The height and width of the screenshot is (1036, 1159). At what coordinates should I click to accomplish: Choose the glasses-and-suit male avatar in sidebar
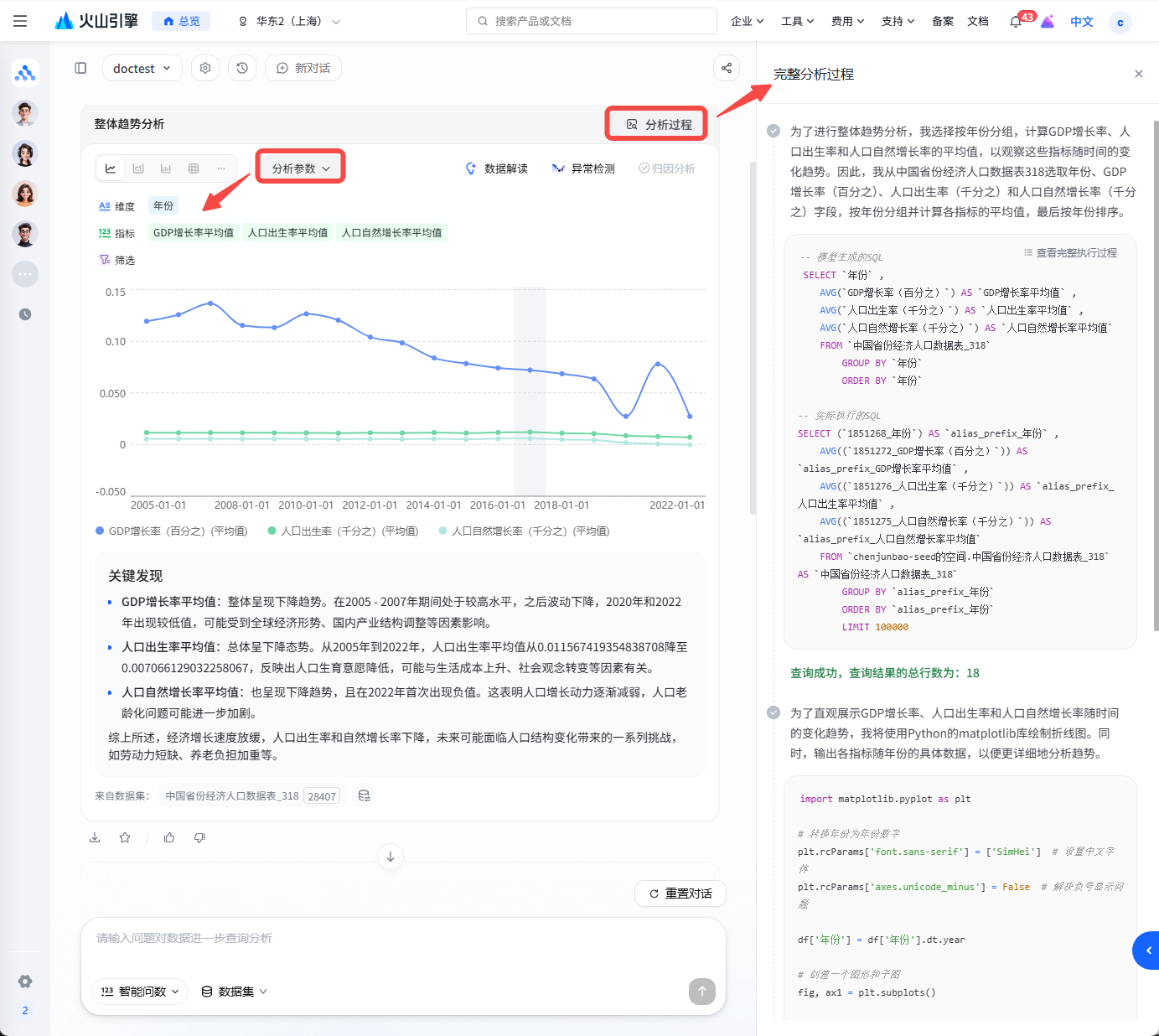pyautogui.click(x=25, y=113)
